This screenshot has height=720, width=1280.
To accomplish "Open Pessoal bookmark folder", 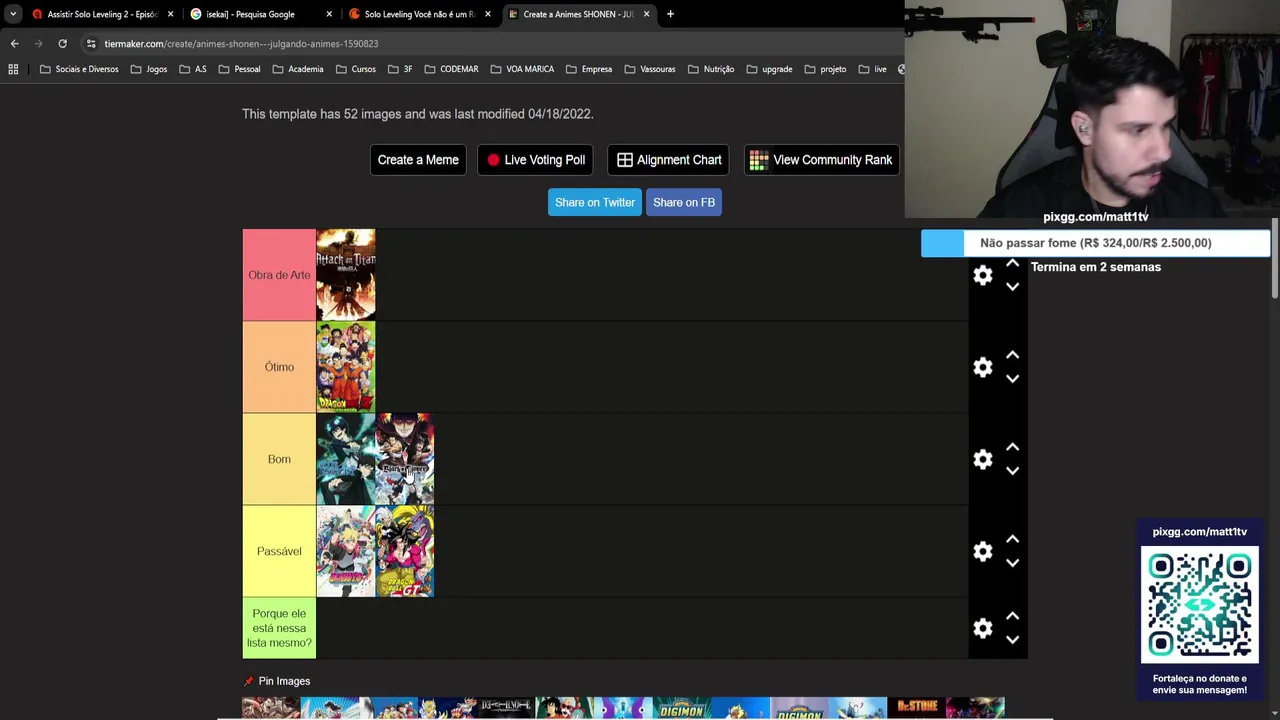I will pyautogui.click(x=238, y=69).
